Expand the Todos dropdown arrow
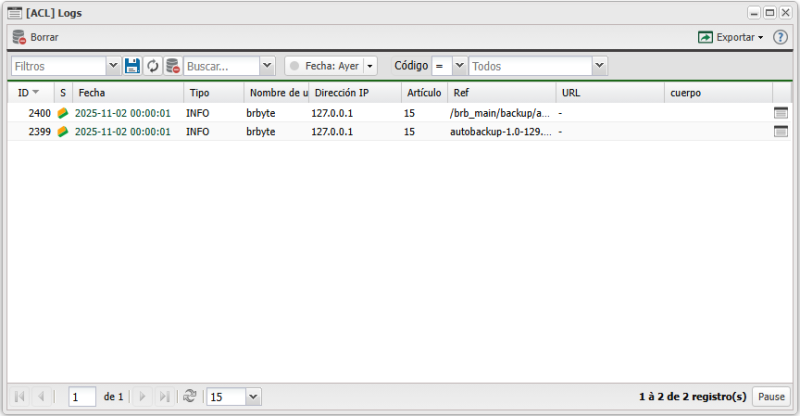 click(x=599, y=66)
